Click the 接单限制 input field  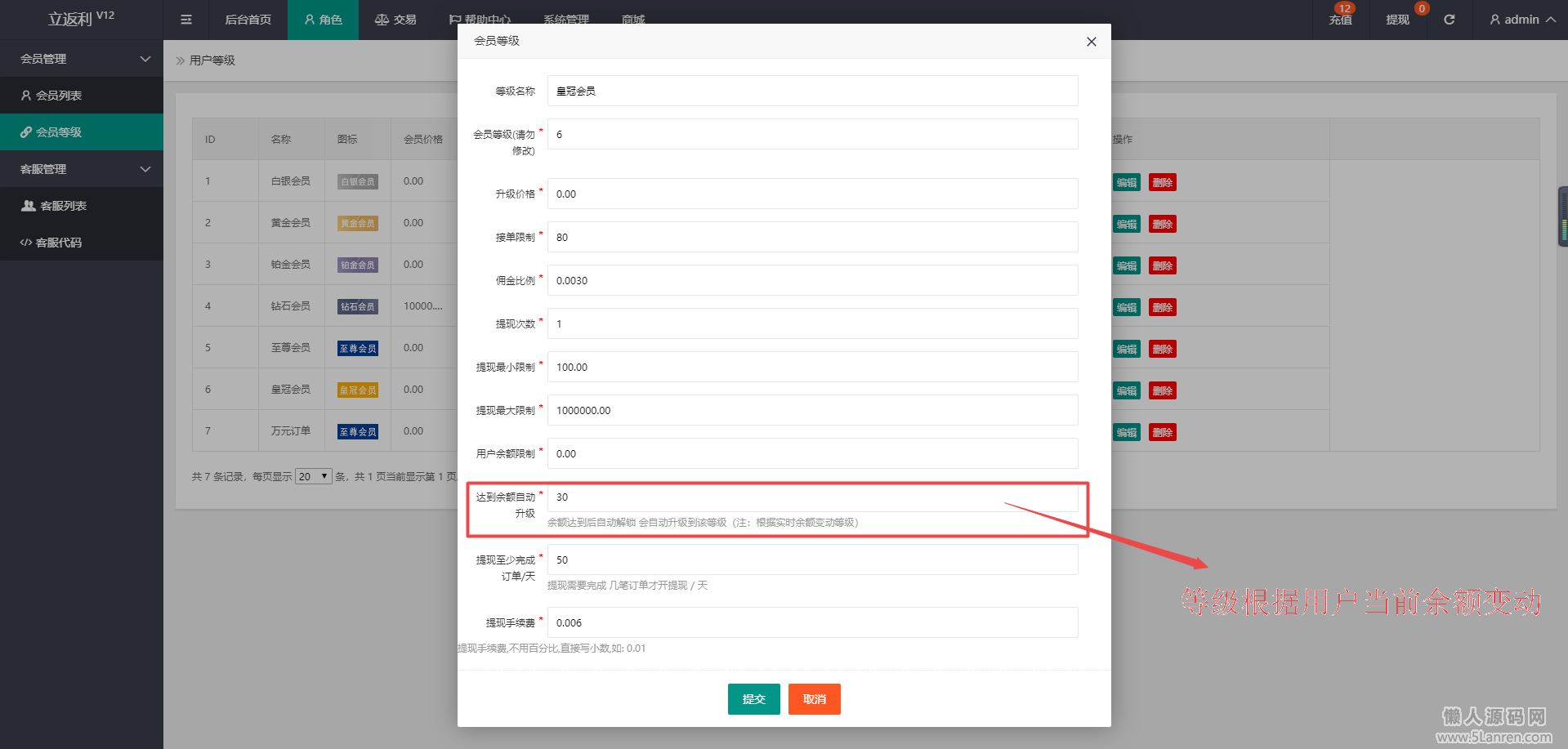point(813,237)
